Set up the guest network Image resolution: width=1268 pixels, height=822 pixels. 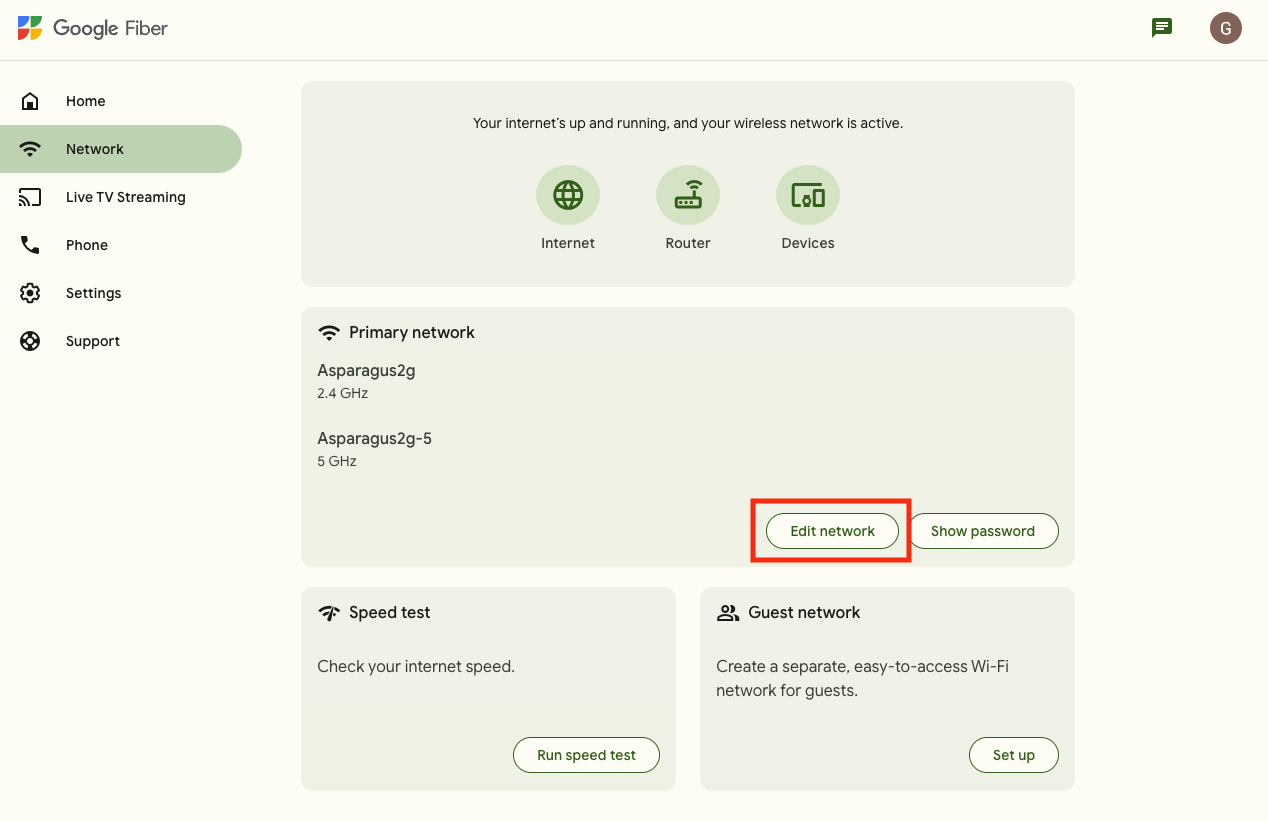1013,755
